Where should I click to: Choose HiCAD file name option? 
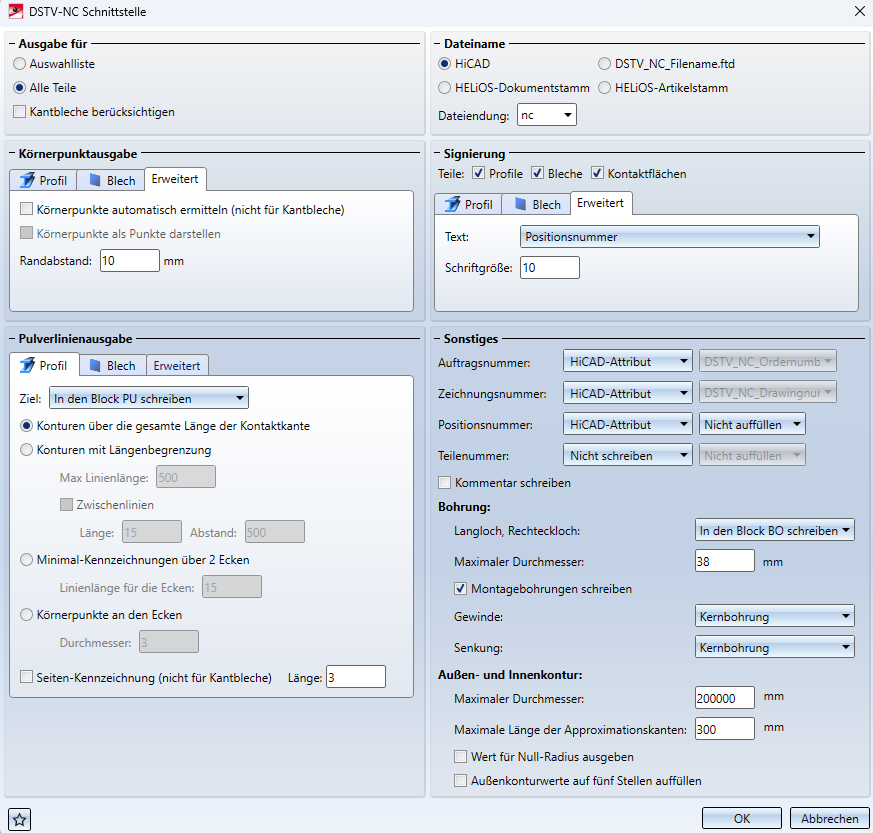[x=444, y=64]
